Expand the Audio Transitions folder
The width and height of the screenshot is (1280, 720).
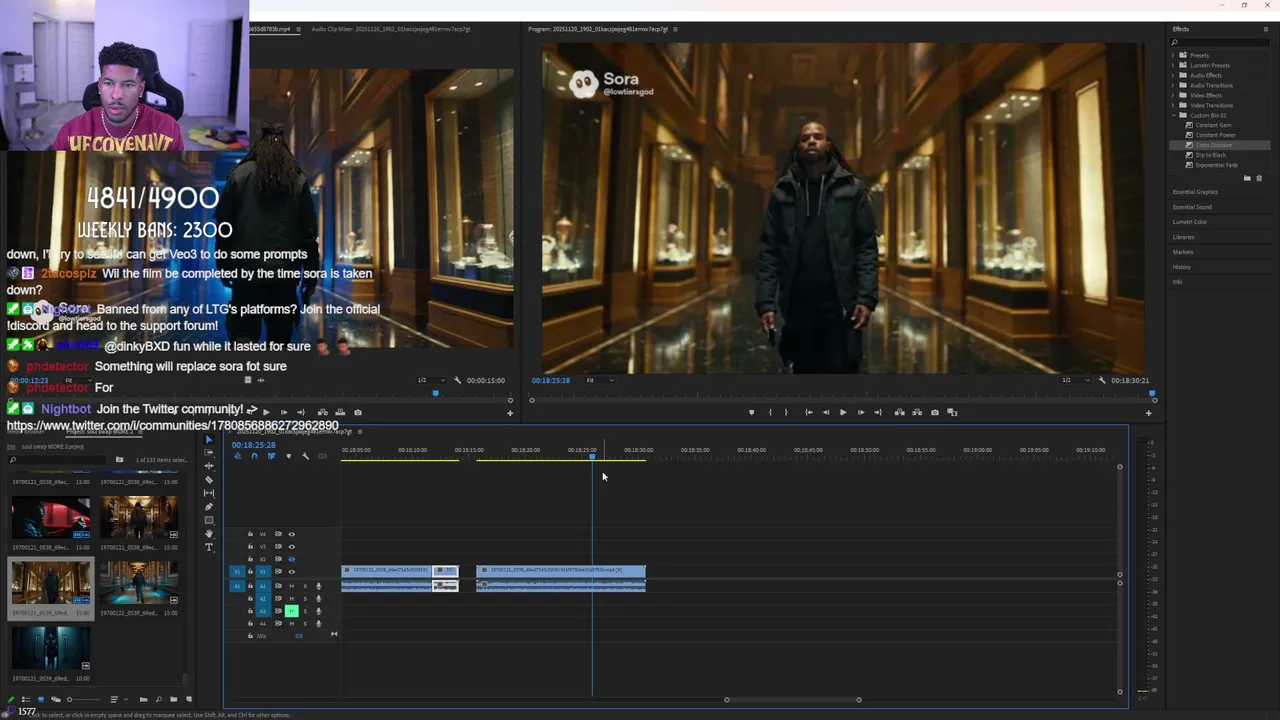click(1174, 85)
